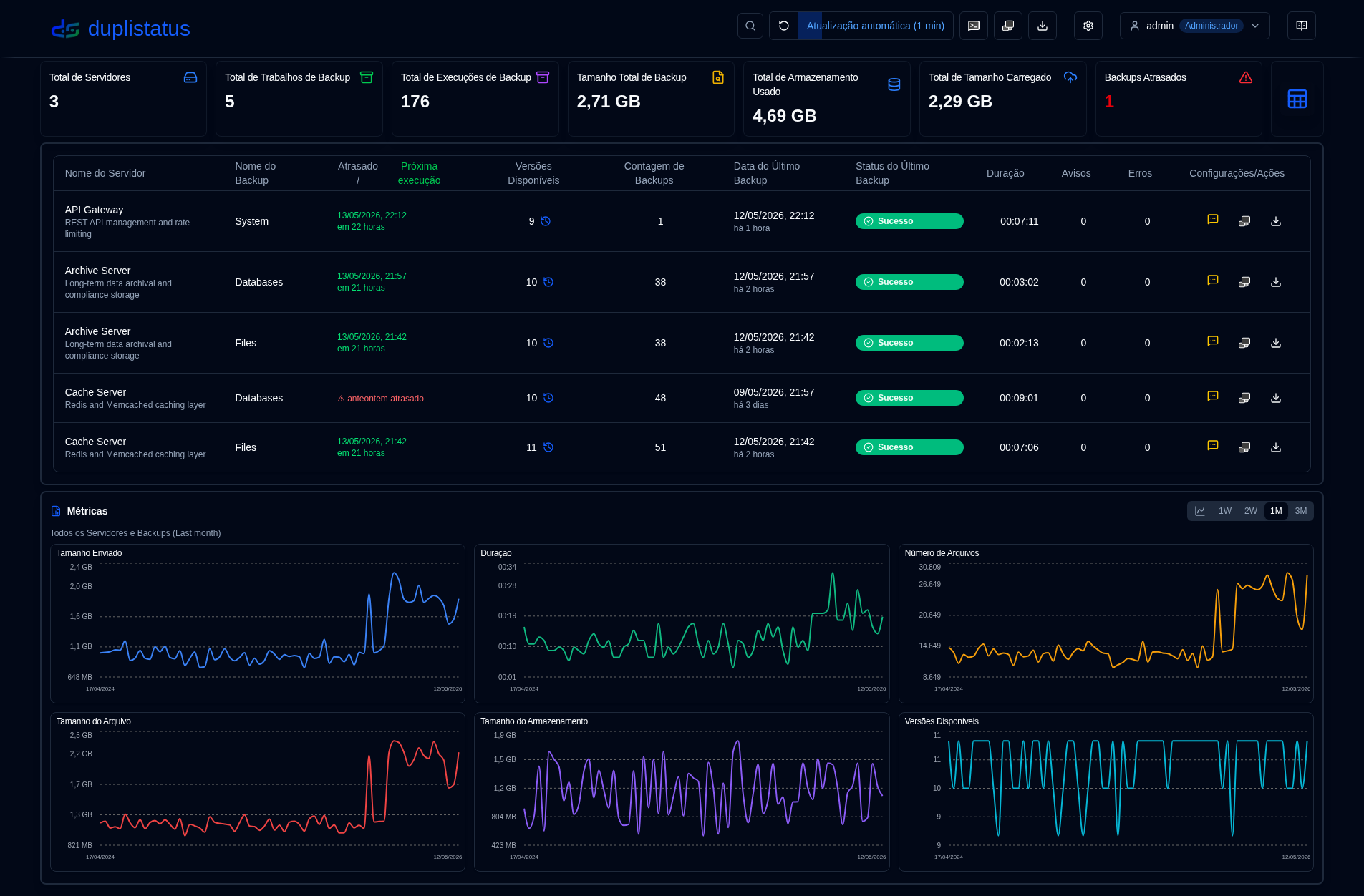Viewport: 1364px width, 896px height.
Task: Click the Versões Disponíveis chart
Action: [1106, 792]
